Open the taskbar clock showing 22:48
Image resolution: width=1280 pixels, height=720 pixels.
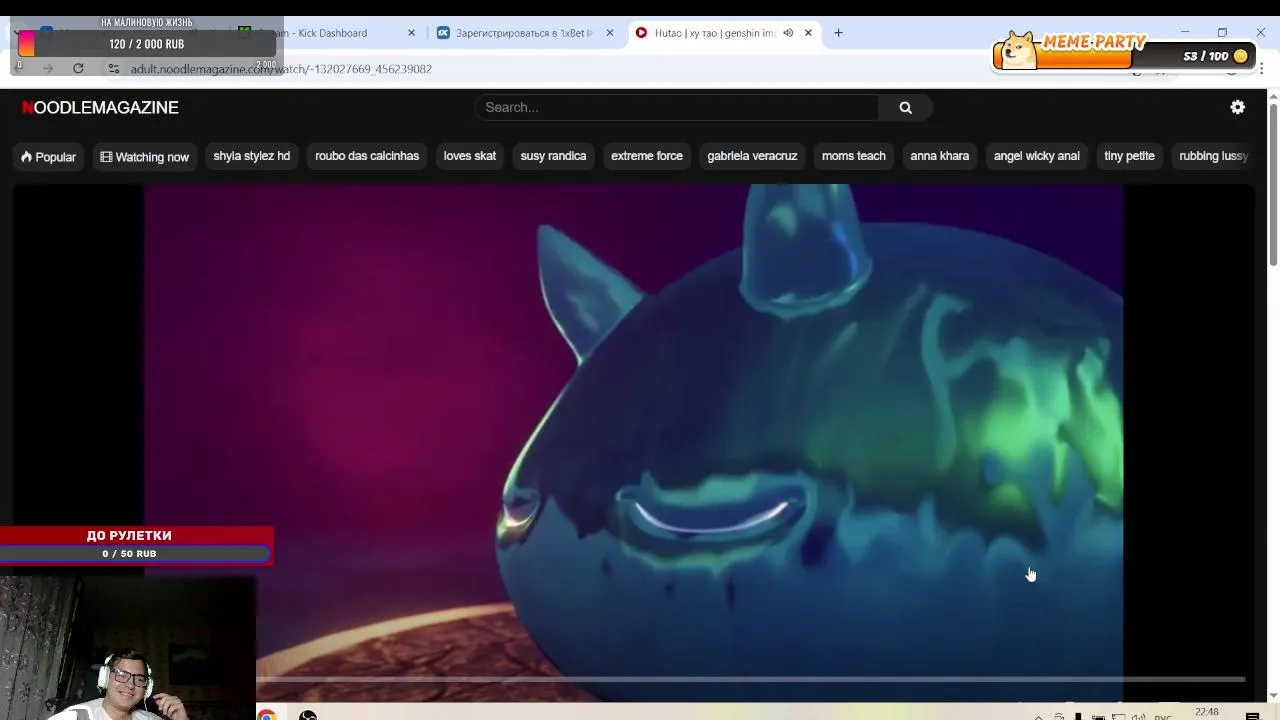1207,713
